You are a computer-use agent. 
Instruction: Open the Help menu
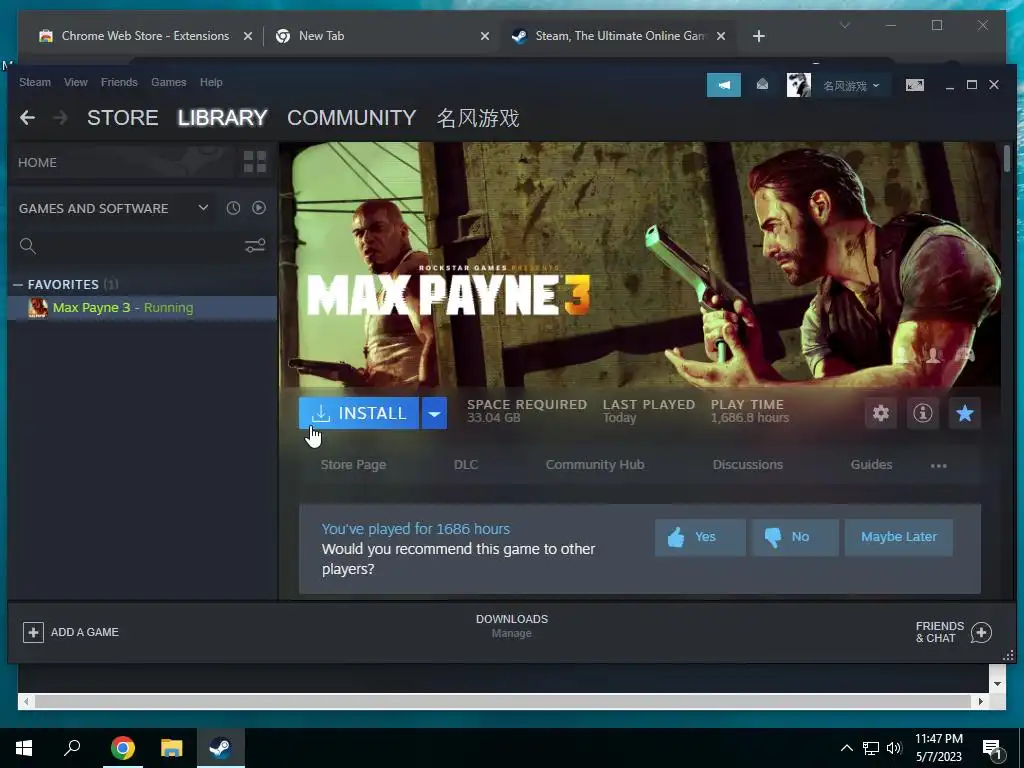pos(211,82)
